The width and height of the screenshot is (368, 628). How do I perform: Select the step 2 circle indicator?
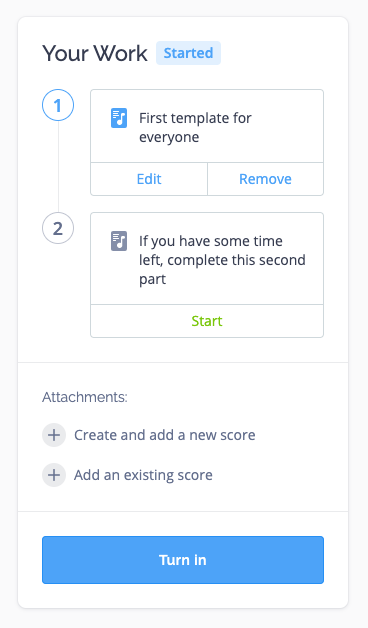(58, 228)
